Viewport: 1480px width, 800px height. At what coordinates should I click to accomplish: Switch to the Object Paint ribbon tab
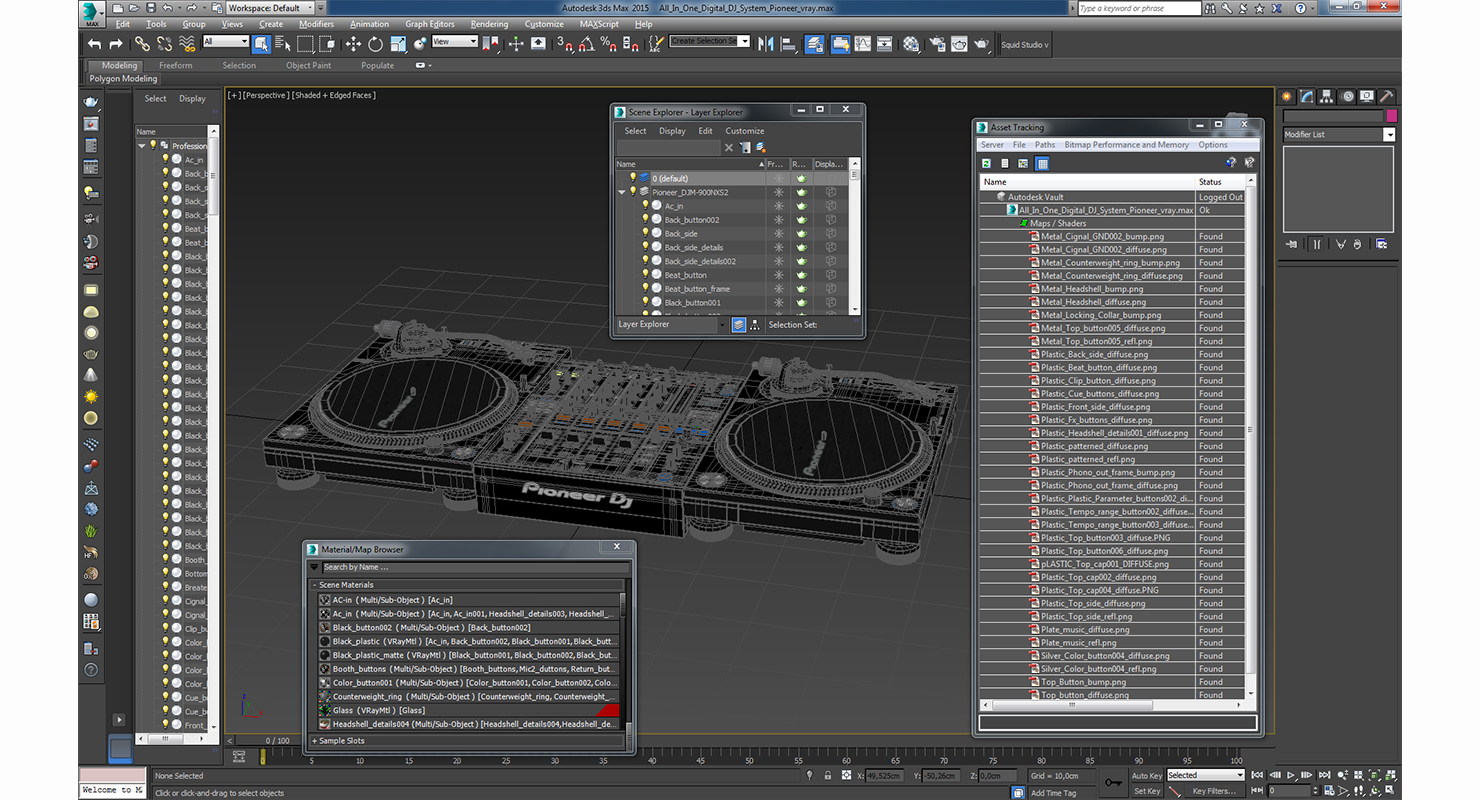308,65
